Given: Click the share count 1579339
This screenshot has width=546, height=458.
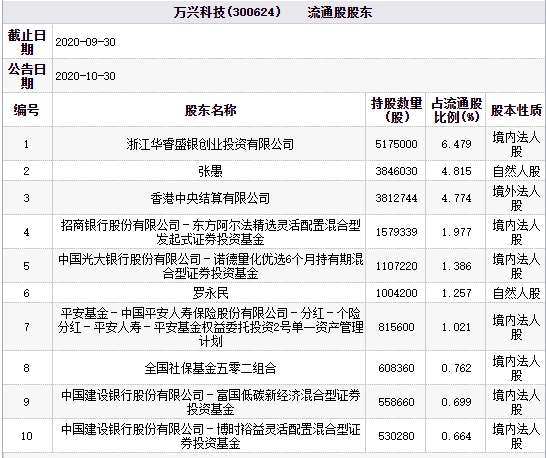Looking at the screenshot, I should (x=396, y=232).
